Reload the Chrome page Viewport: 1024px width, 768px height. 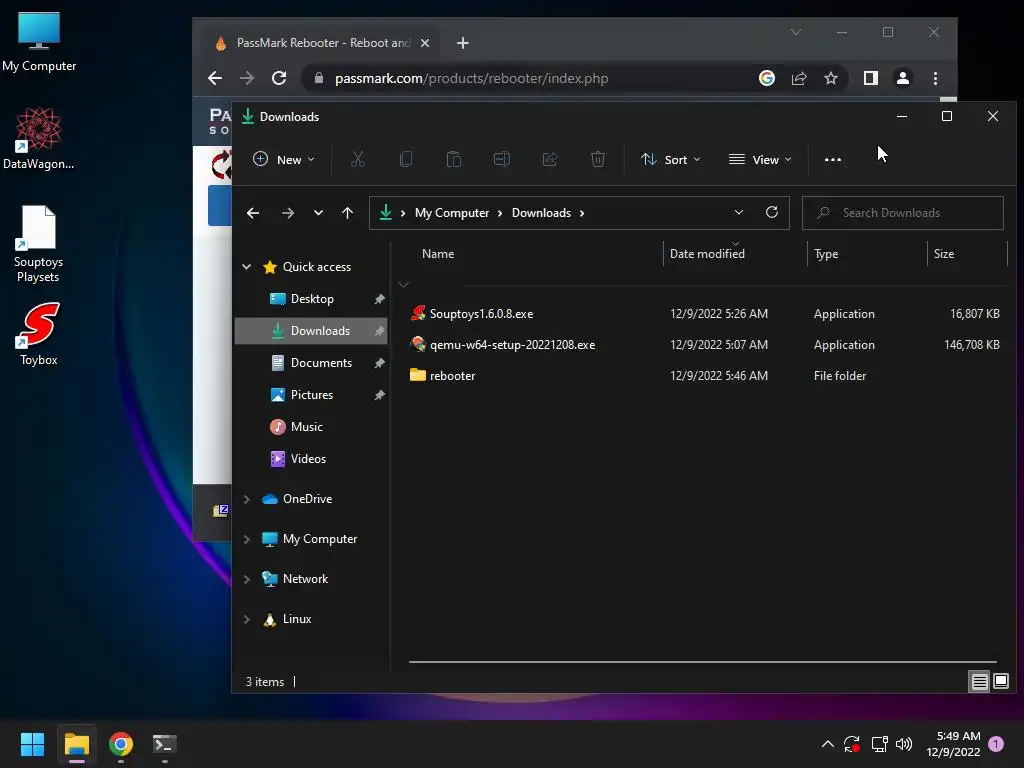(x=279, y=78)
